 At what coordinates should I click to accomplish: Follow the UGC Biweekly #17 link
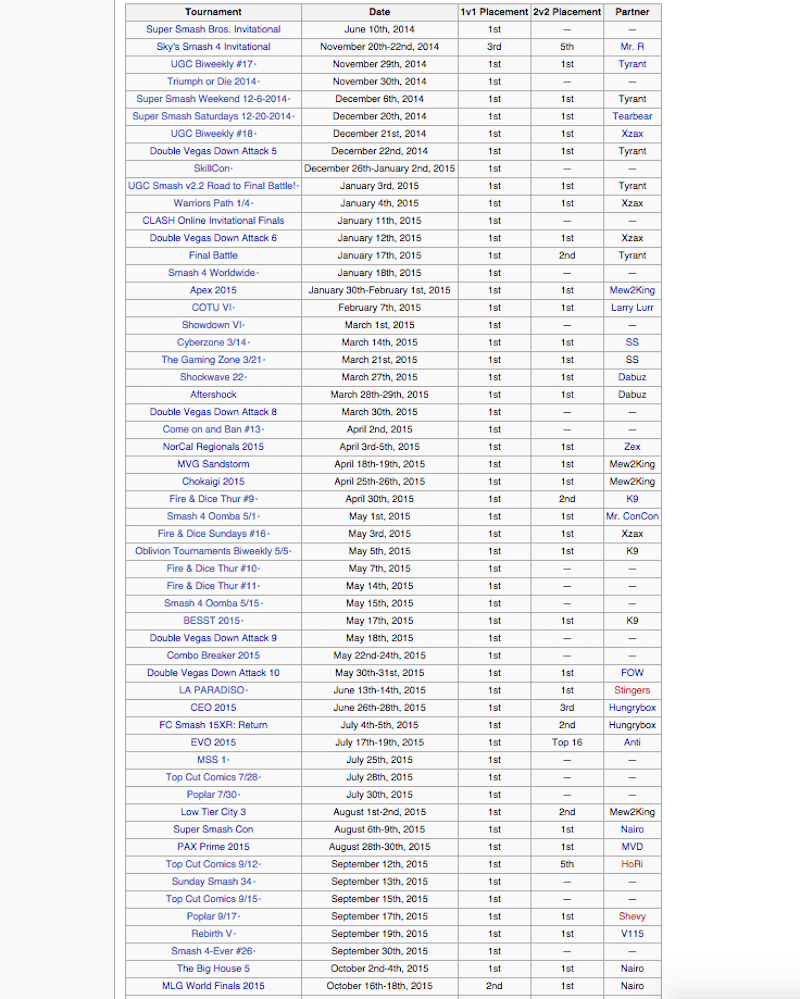(212, 64)
